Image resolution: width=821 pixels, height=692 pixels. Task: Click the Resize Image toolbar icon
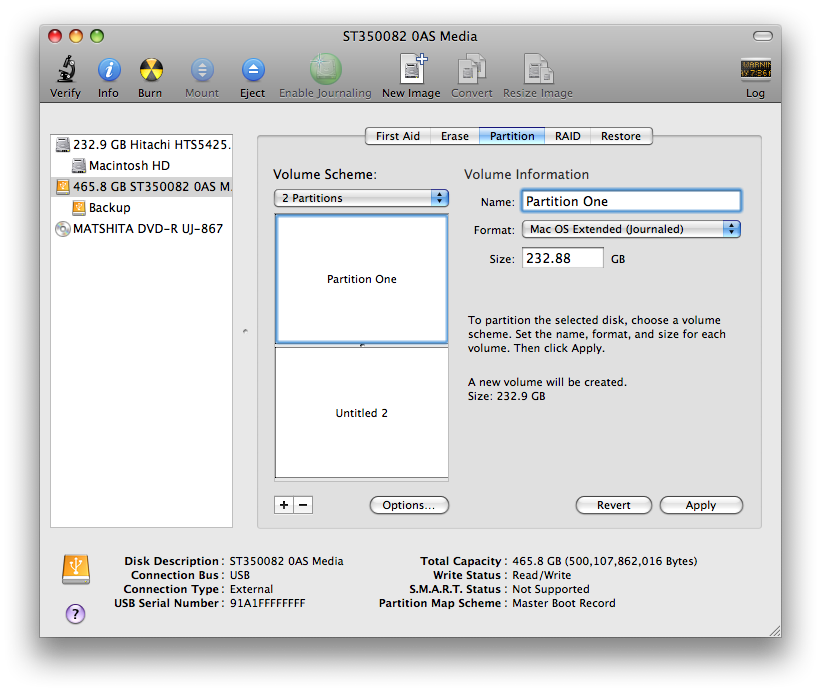(x=538, y=70)
